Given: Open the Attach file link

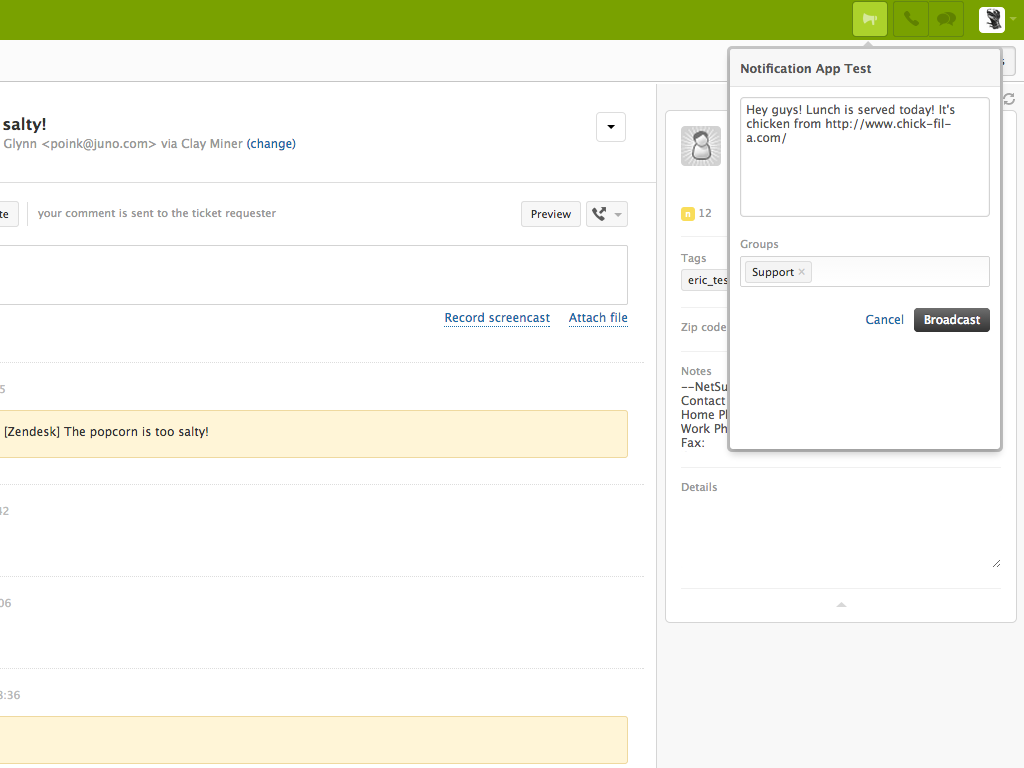Looking at the screenshot, I should [598, 317].
